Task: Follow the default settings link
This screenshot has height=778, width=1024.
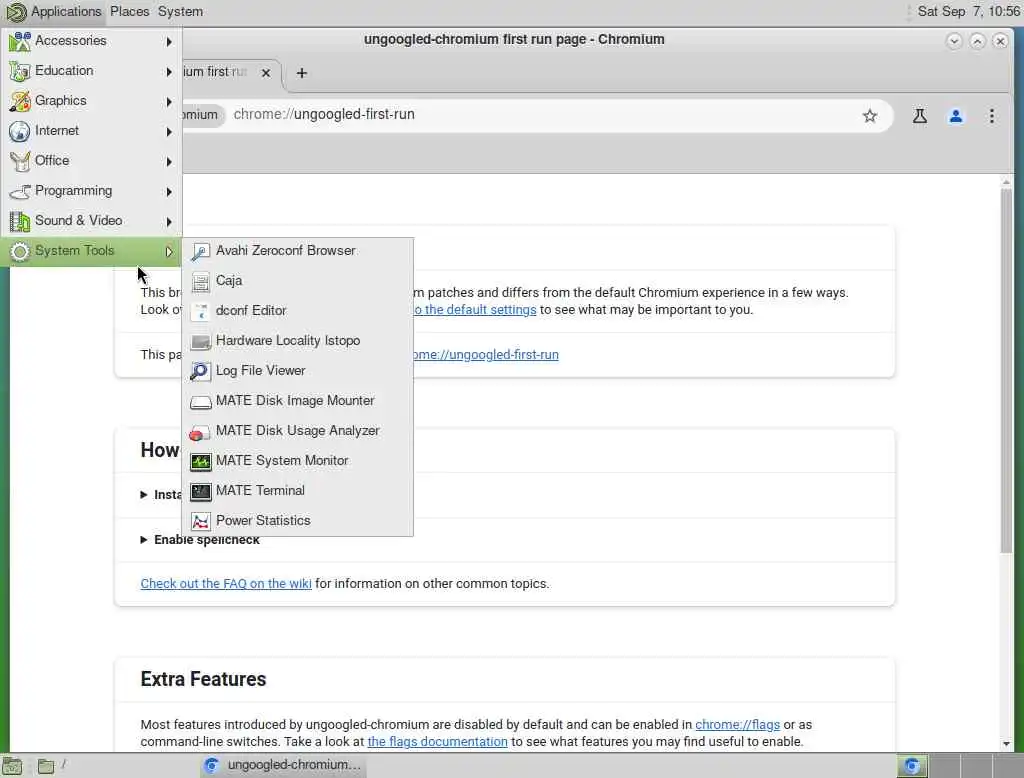Action: (x=475, y=310)
